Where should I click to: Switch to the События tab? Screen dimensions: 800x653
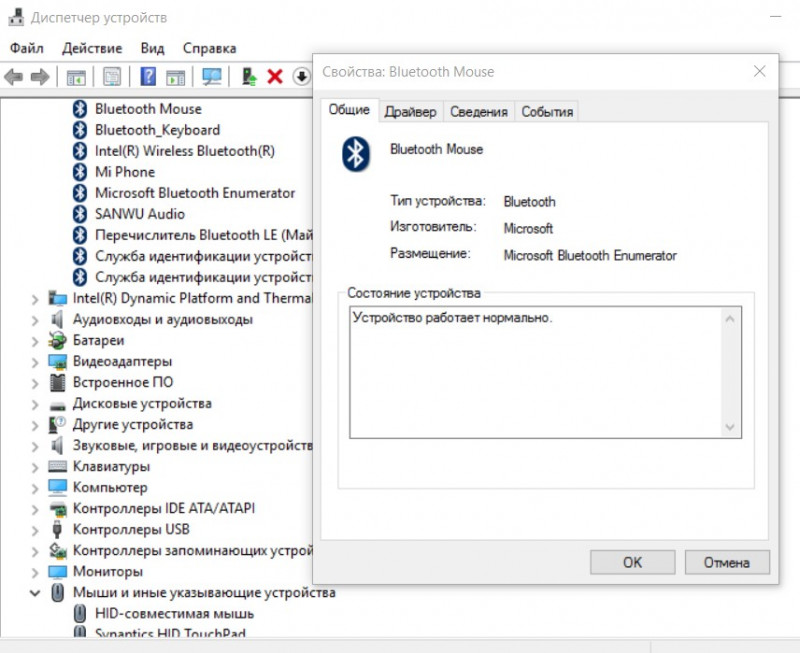click(x=547, y=112)
